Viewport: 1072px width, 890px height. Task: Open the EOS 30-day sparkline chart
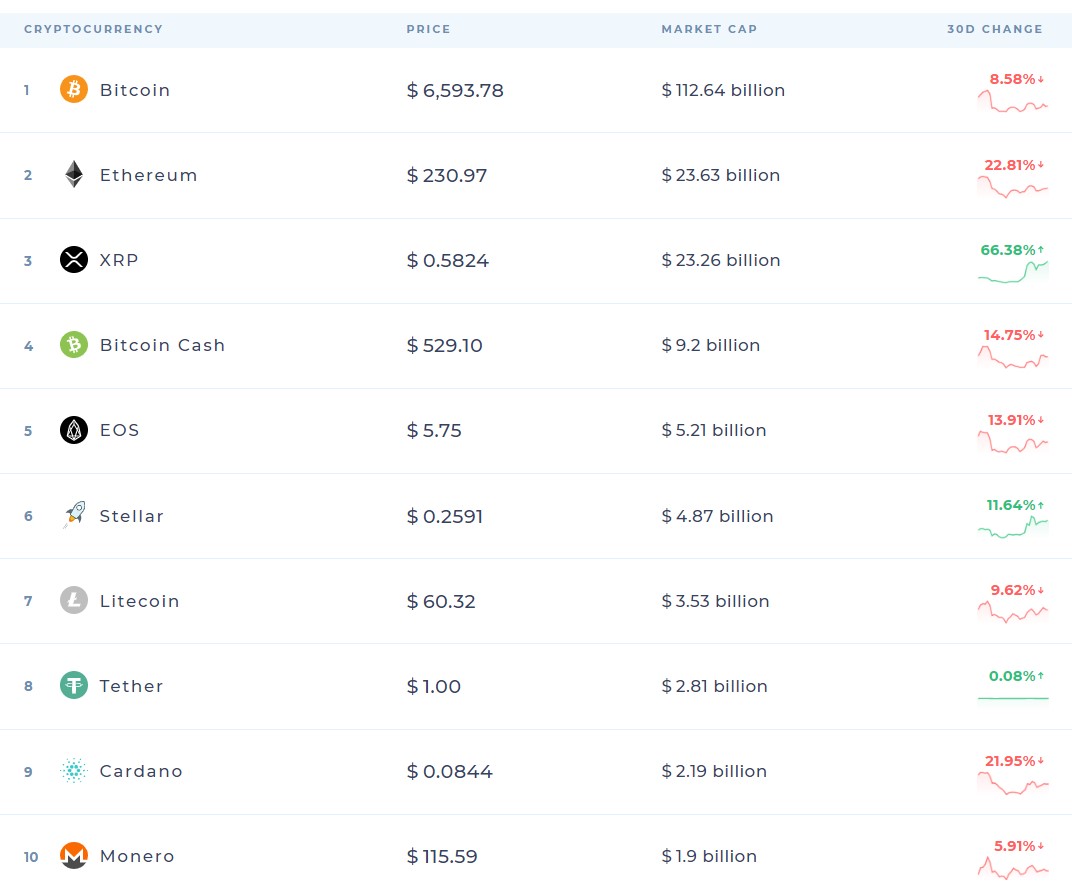(1013, 442)
